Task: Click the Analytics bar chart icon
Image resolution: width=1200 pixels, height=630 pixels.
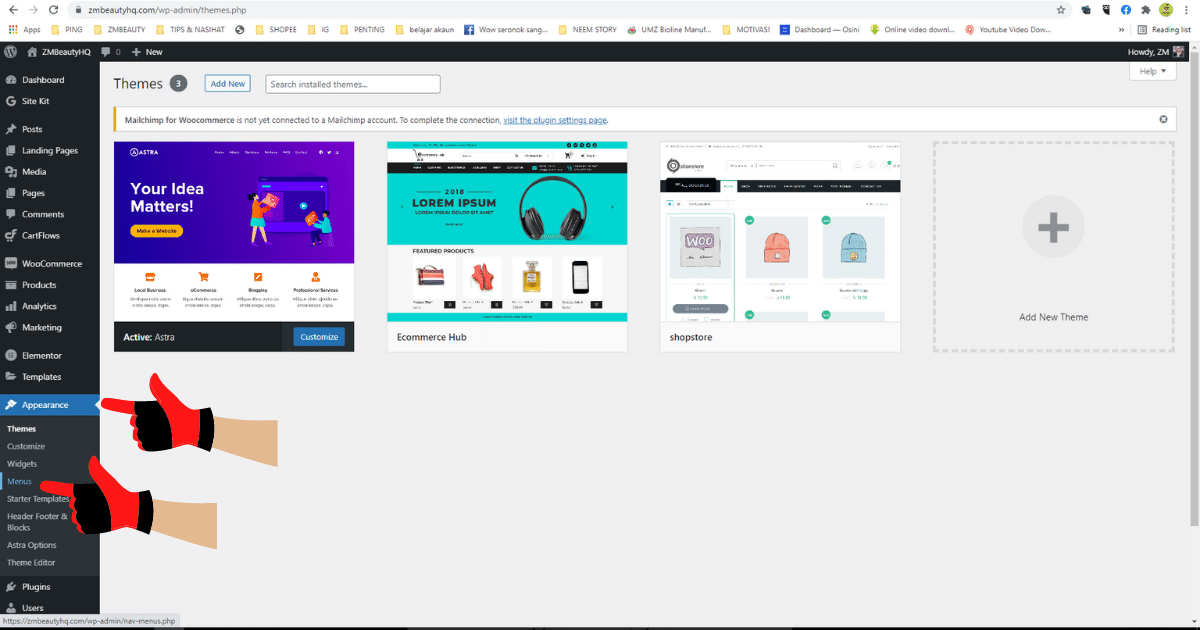Action: [10, 306]
